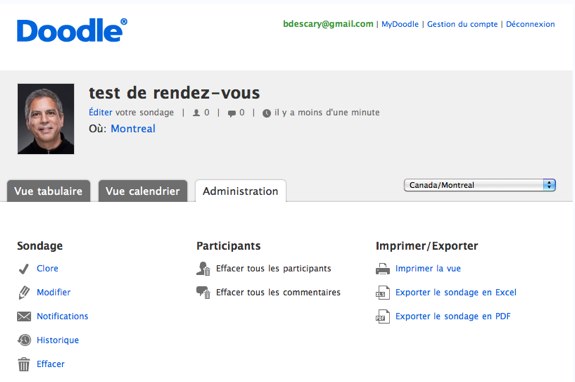
Task: Click the clock-arrow icon beside Historique
Action: (x=24, y=340)
